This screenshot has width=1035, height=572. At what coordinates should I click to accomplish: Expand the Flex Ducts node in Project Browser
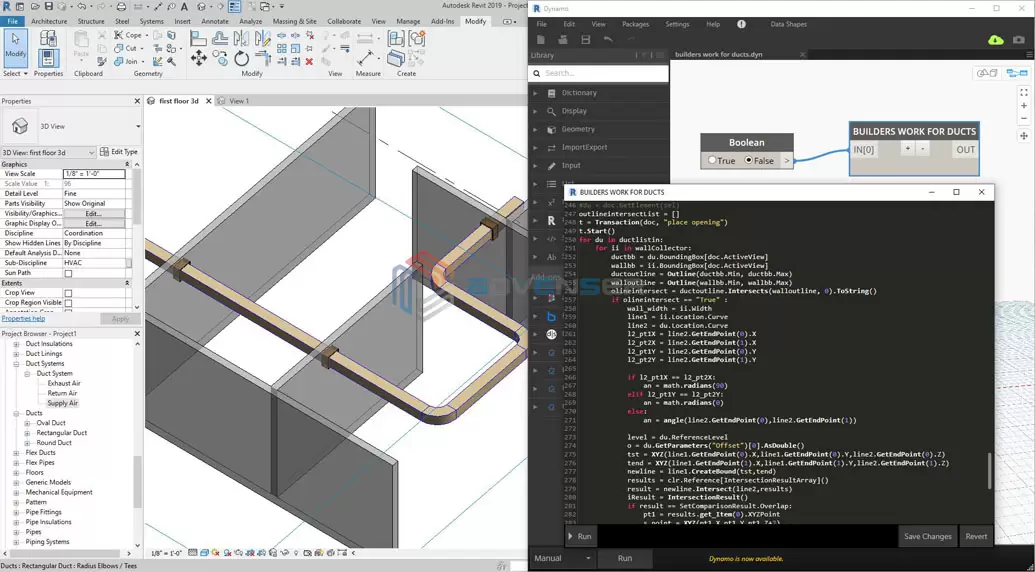click(x=17, y=453)
